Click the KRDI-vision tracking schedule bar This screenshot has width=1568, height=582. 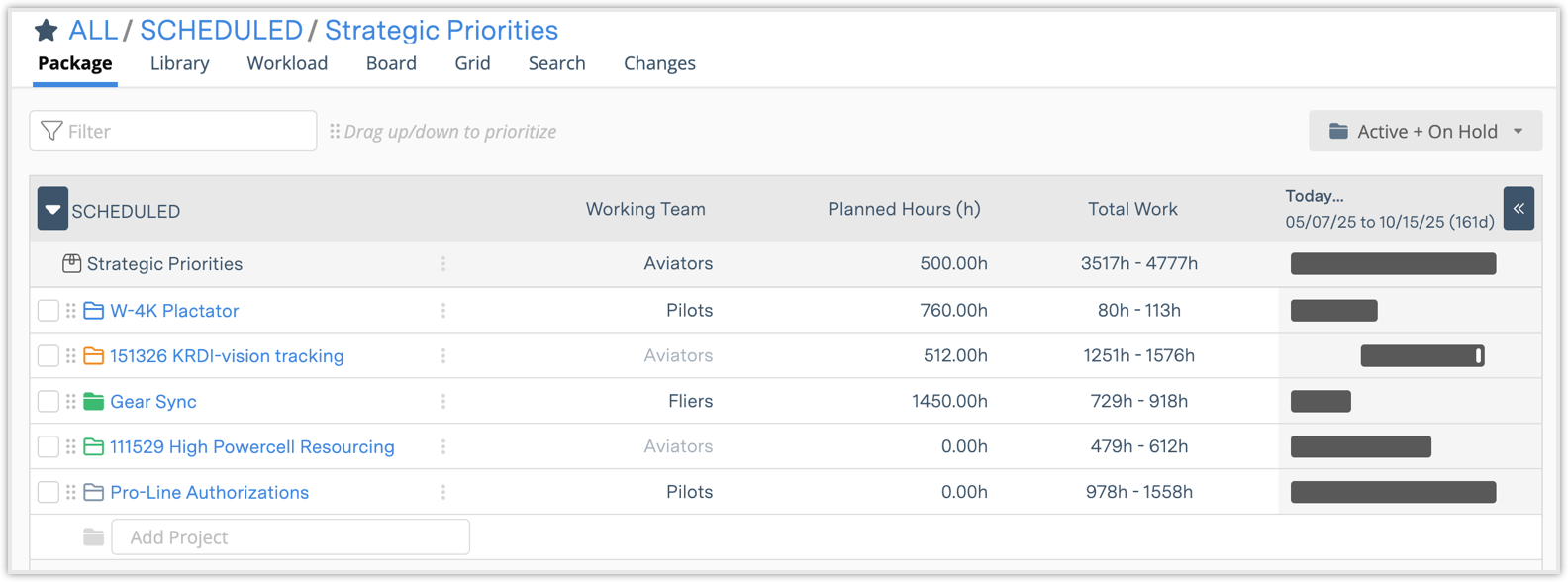pyautogui.click(x=1421, y=356)
